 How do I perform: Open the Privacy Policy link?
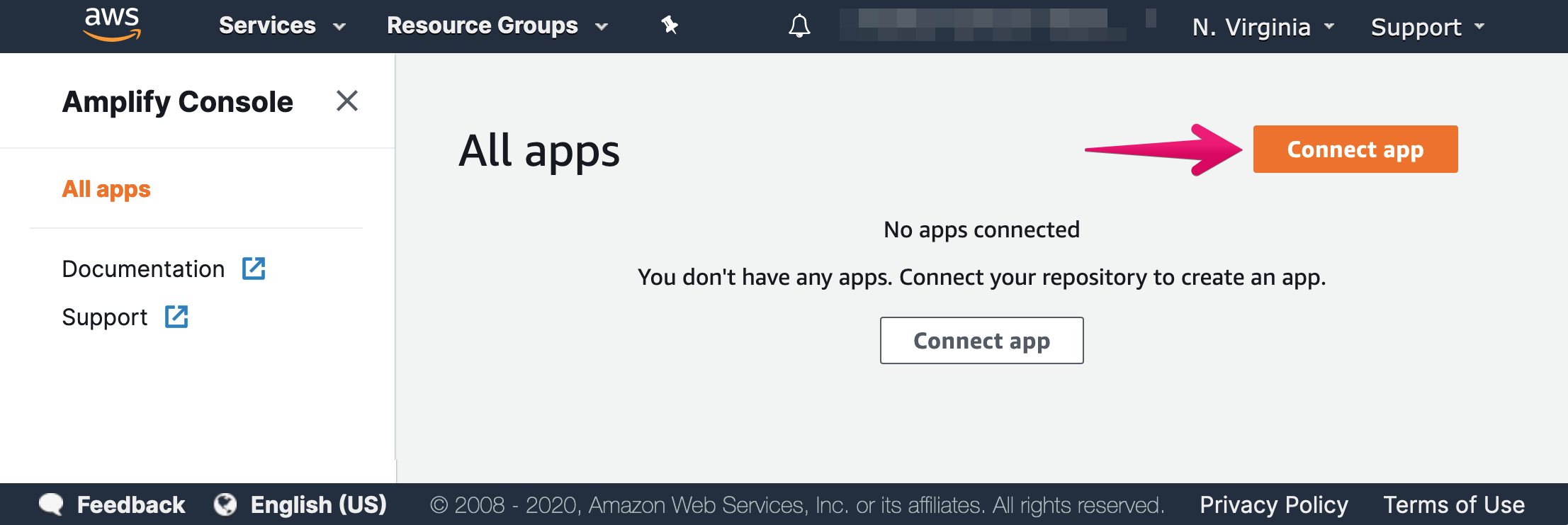[x=1274, y=504]
